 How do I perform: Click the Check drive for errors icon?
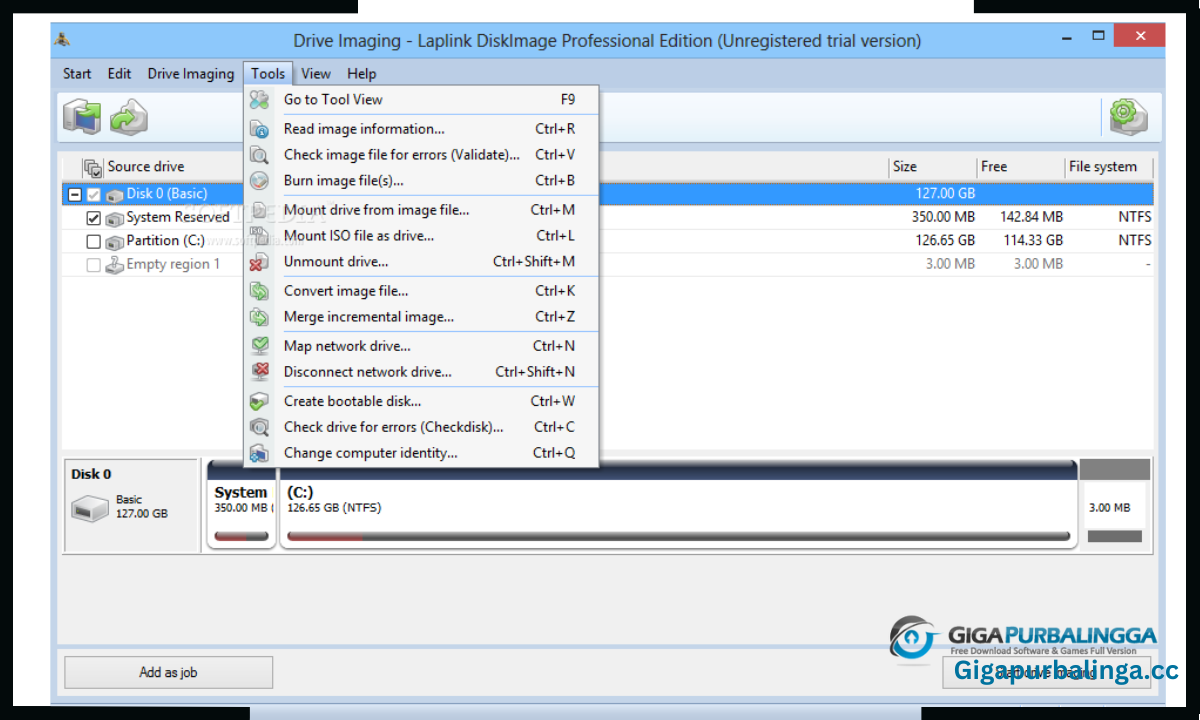point(259,427)
